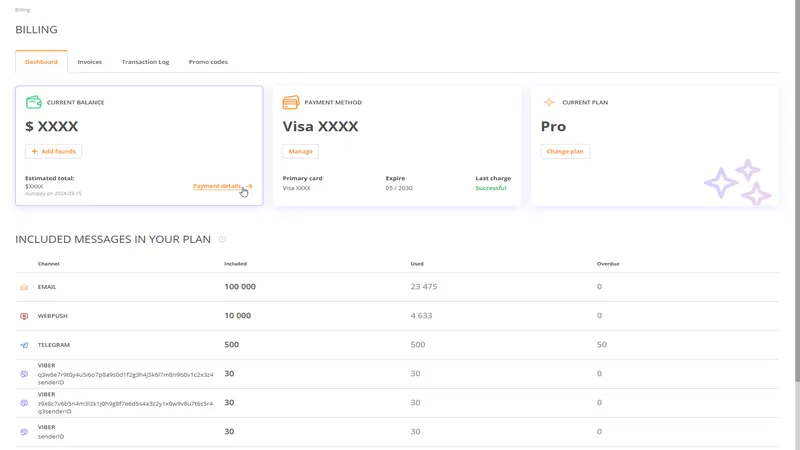The height and width of the screenshot is (450, 800).
Task: Click the Email channel envelope icon
Action: pos(24,287)
